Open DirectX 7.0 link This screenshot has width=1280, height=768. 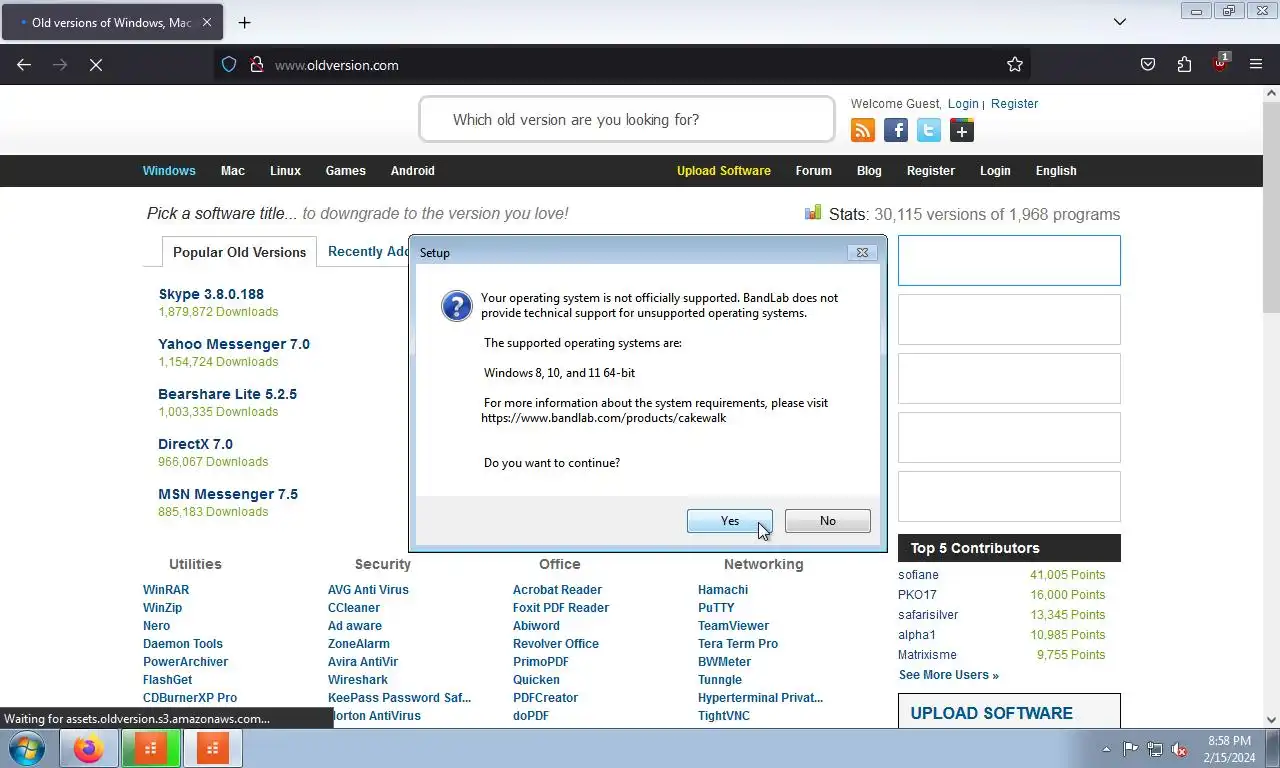point(195,444)
